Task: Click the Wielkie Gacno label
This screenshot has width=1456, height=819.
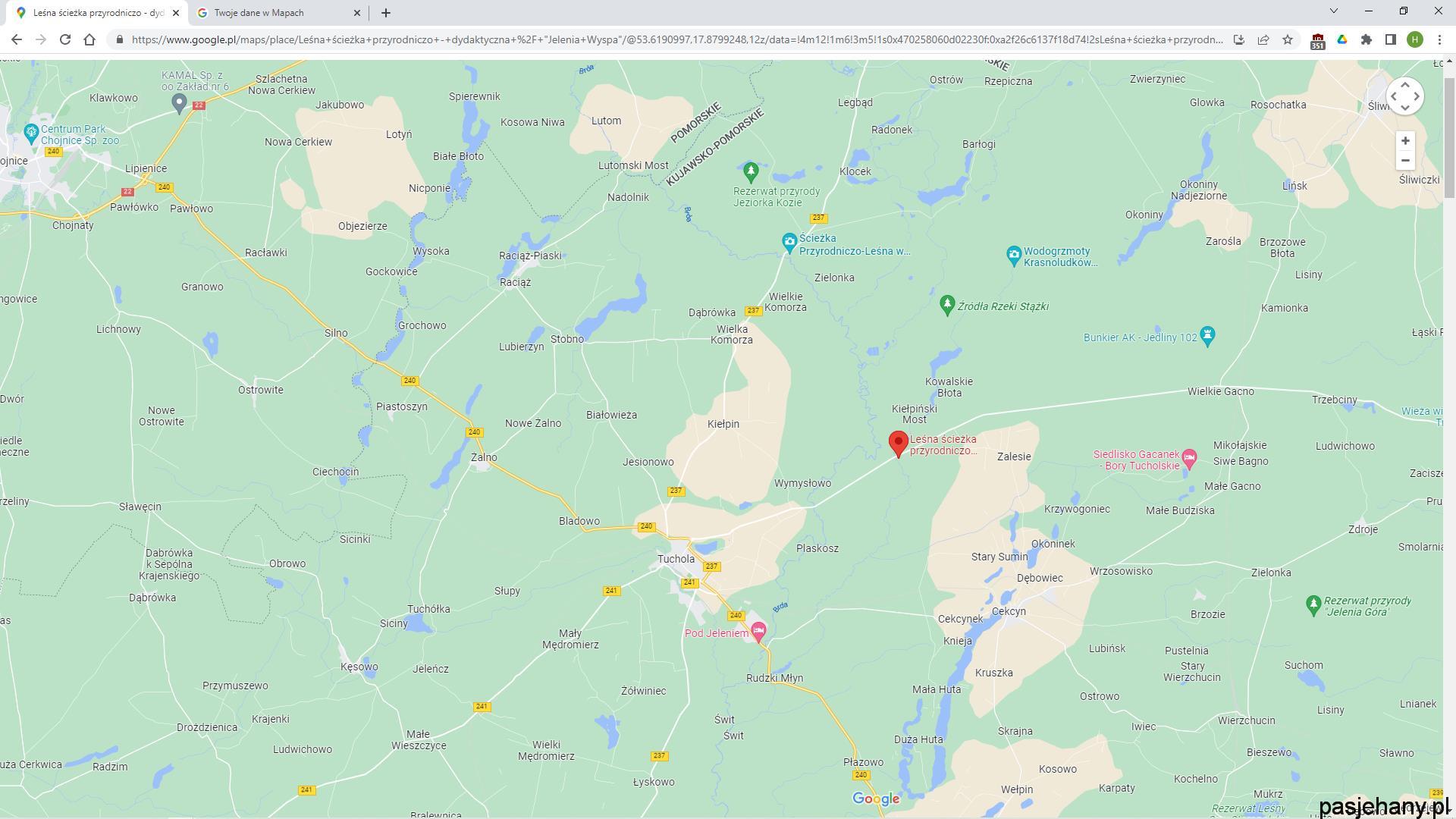Action: click(x=1221, y=391)
